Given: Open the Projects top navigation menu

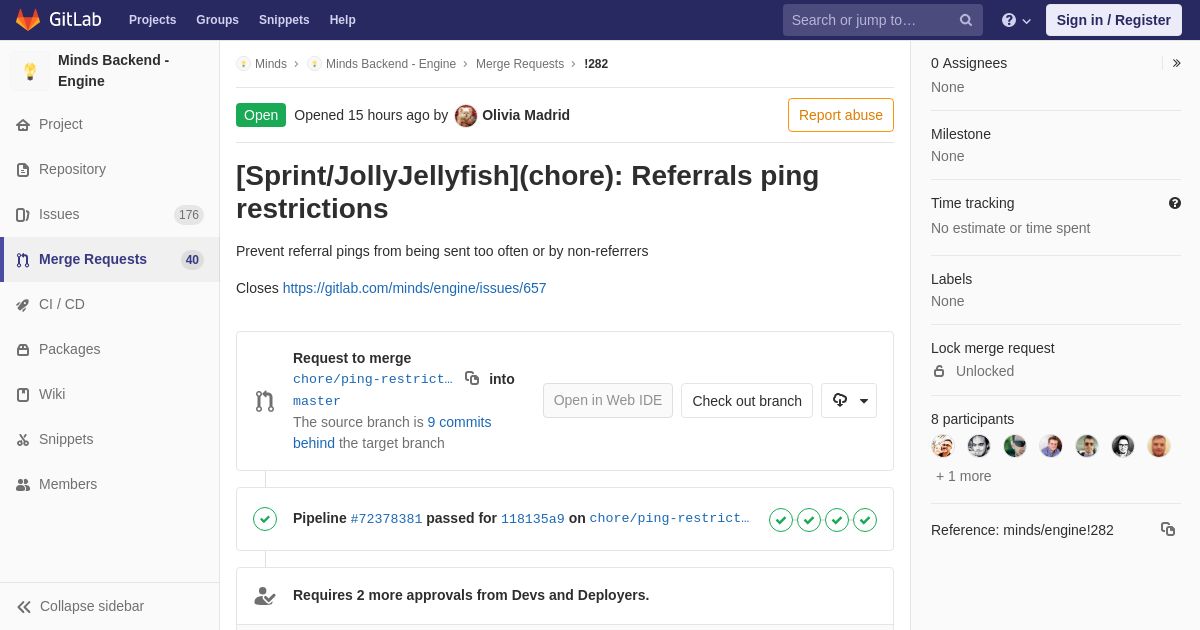Looking at the screenshot, I should [152, 20].
